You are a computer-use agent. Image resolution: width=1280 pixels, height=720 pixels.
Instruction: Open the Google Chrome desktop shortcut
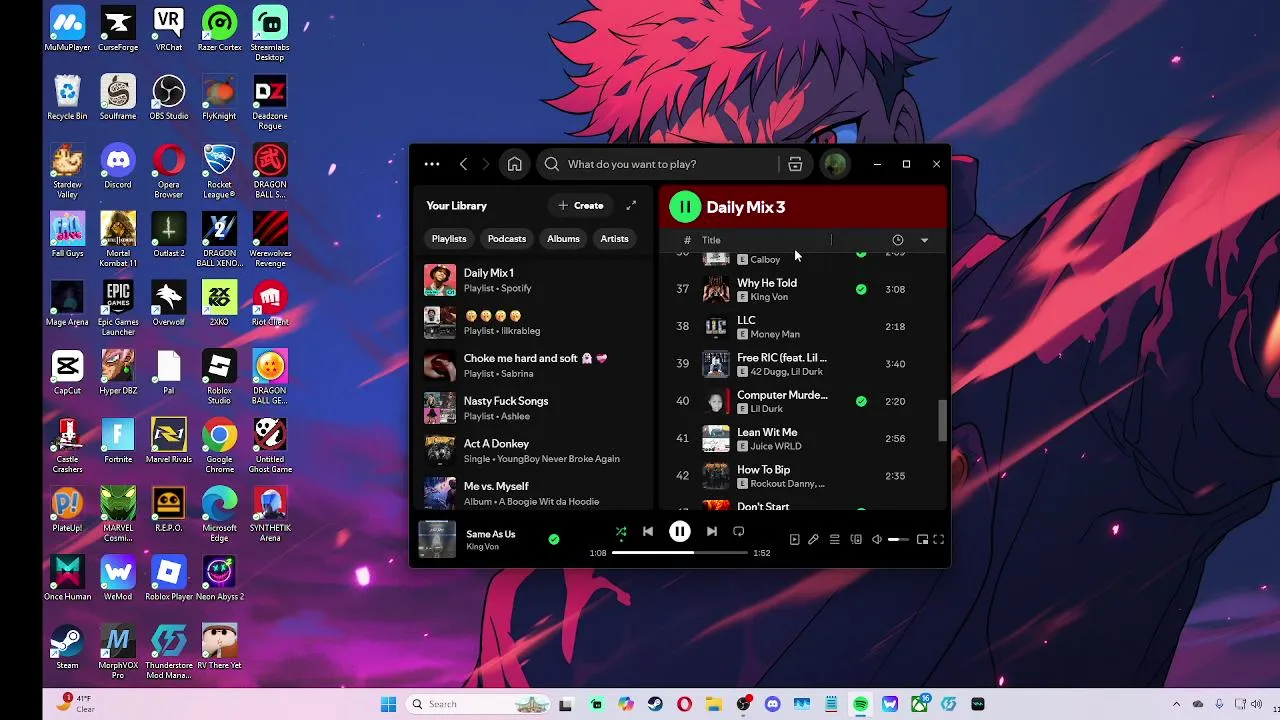(219, 441)
